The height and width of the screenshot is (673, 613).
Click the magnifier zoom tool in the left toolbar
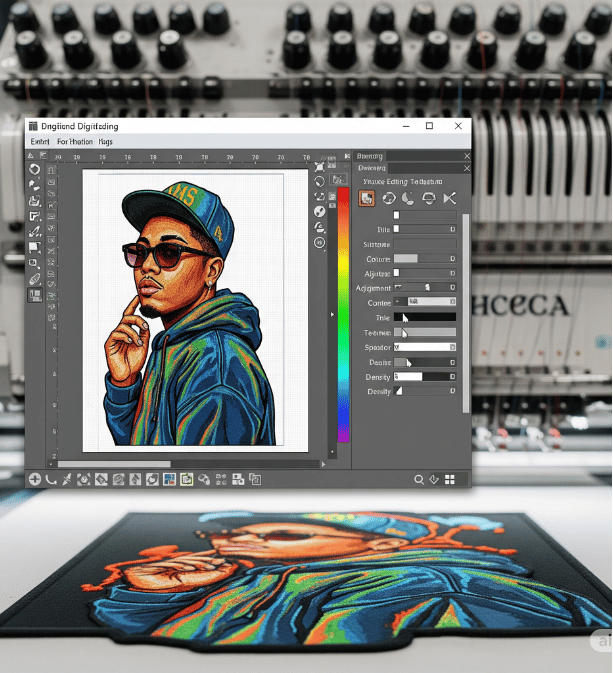(34, 262)
